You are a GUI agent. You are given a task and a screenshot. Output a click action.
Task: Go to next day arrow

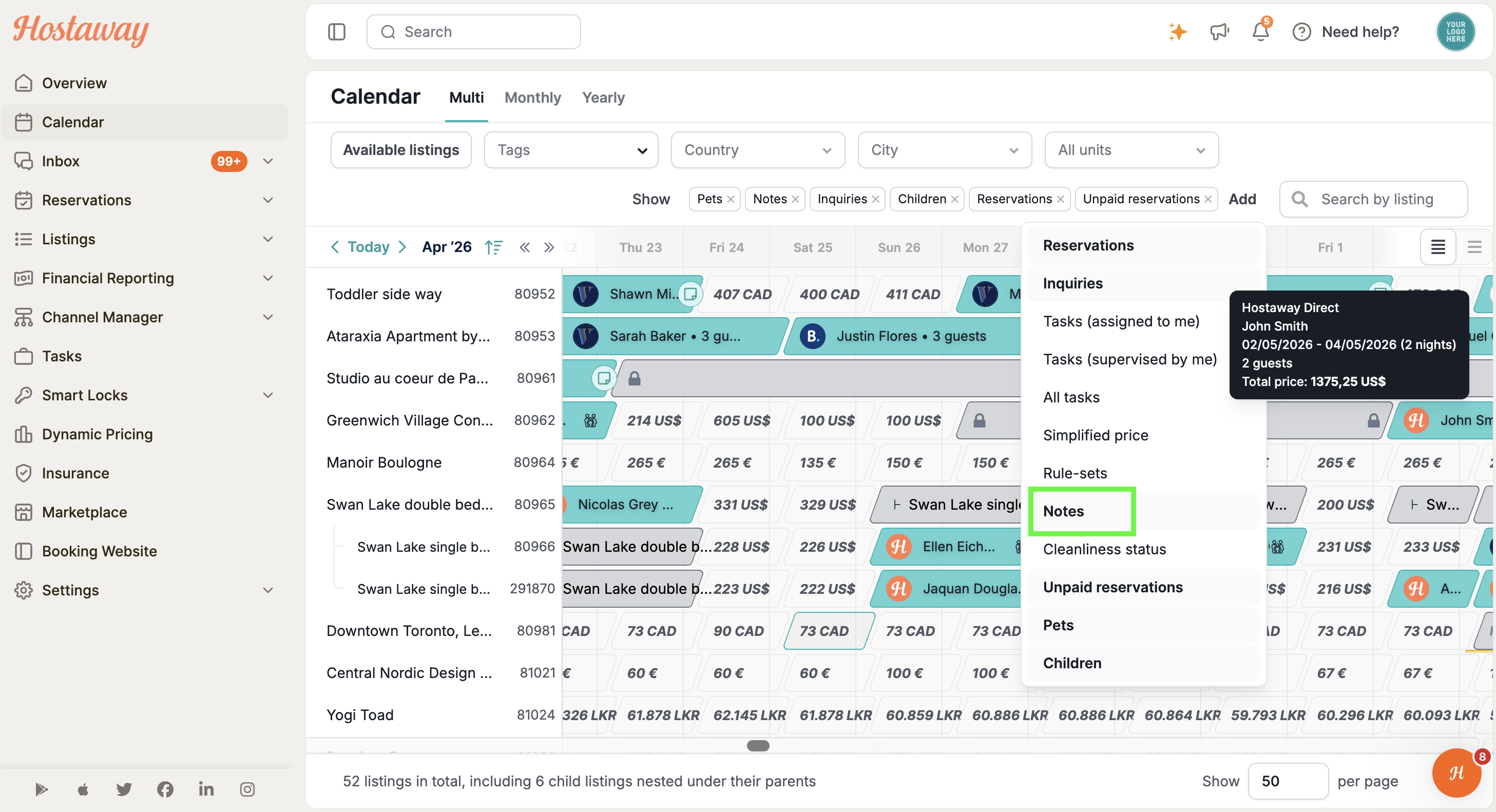pos(402,247)
